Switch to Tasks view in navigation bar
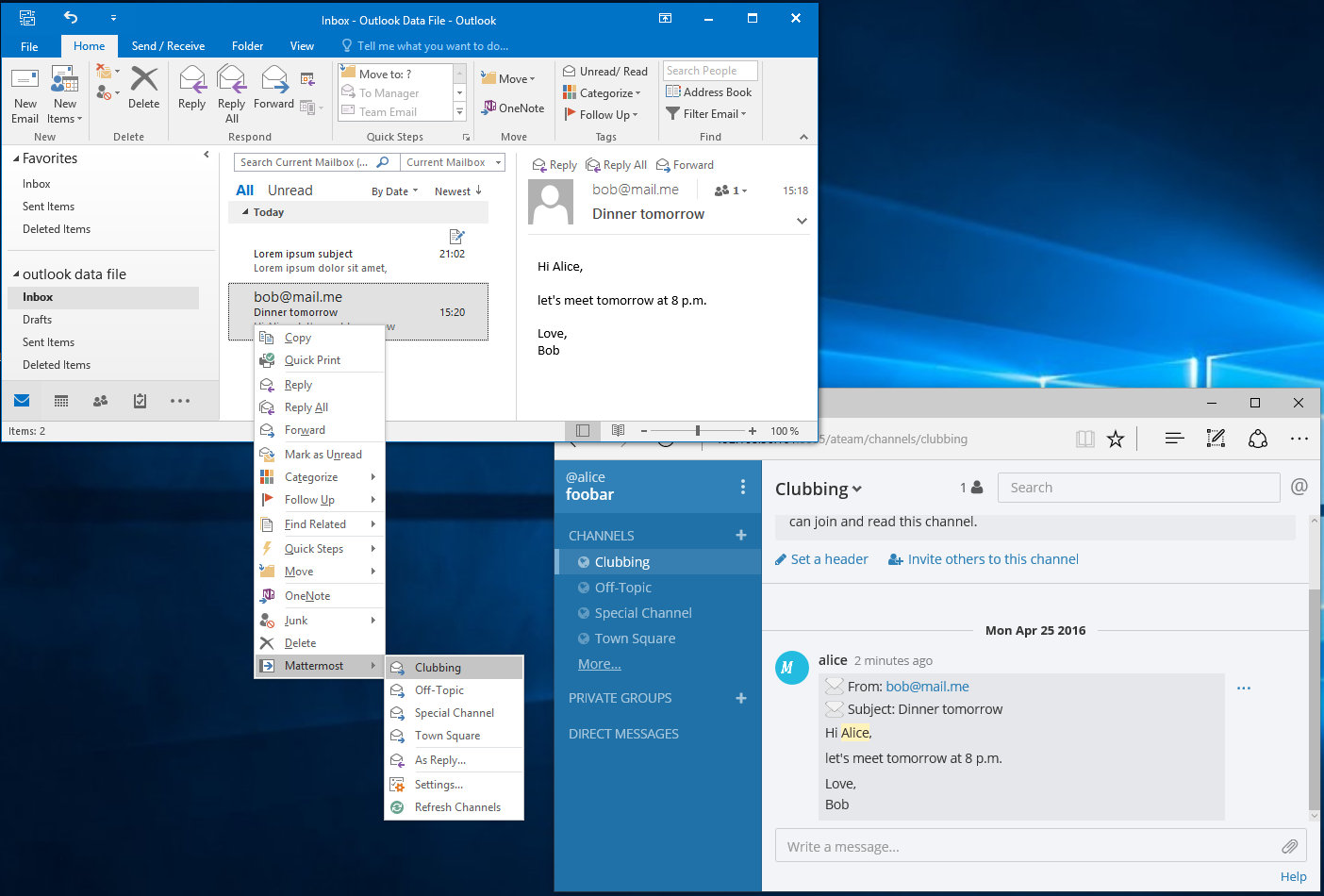This screenshot has width=1324, height=896. point(140,401)
